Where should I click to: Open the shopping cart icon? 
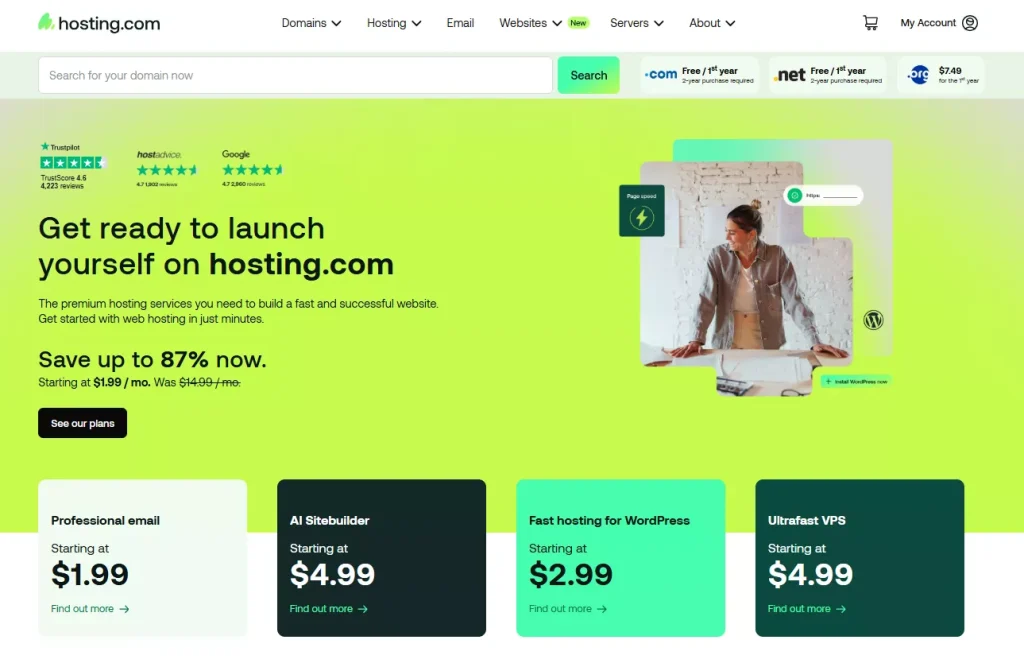[870, 23]
